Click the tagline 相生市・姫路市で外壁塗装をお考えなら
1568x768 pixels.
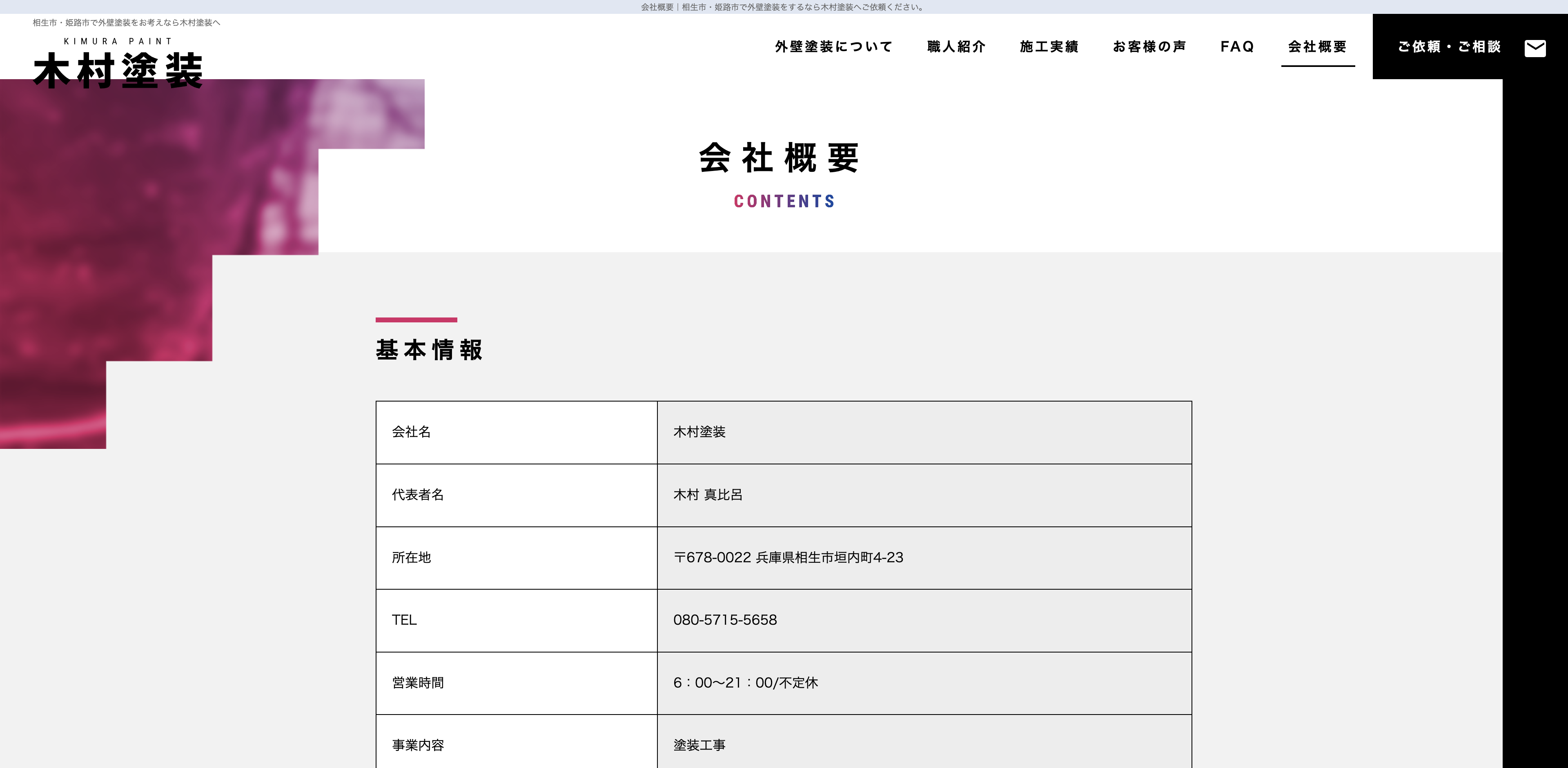[x=127, y=22]
